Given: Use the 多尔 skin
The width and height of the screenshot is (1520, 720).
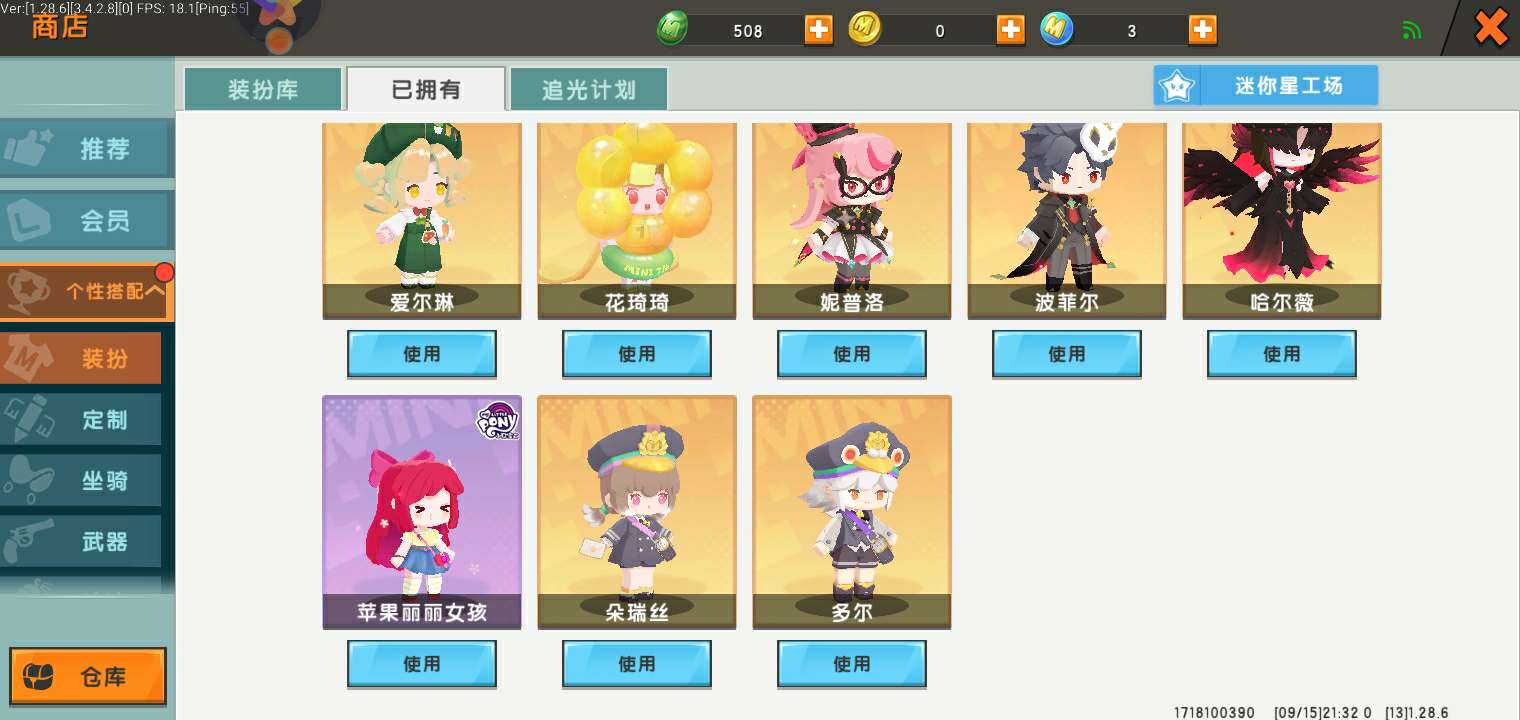Looking at the screenshot, I should coord(852,664).
